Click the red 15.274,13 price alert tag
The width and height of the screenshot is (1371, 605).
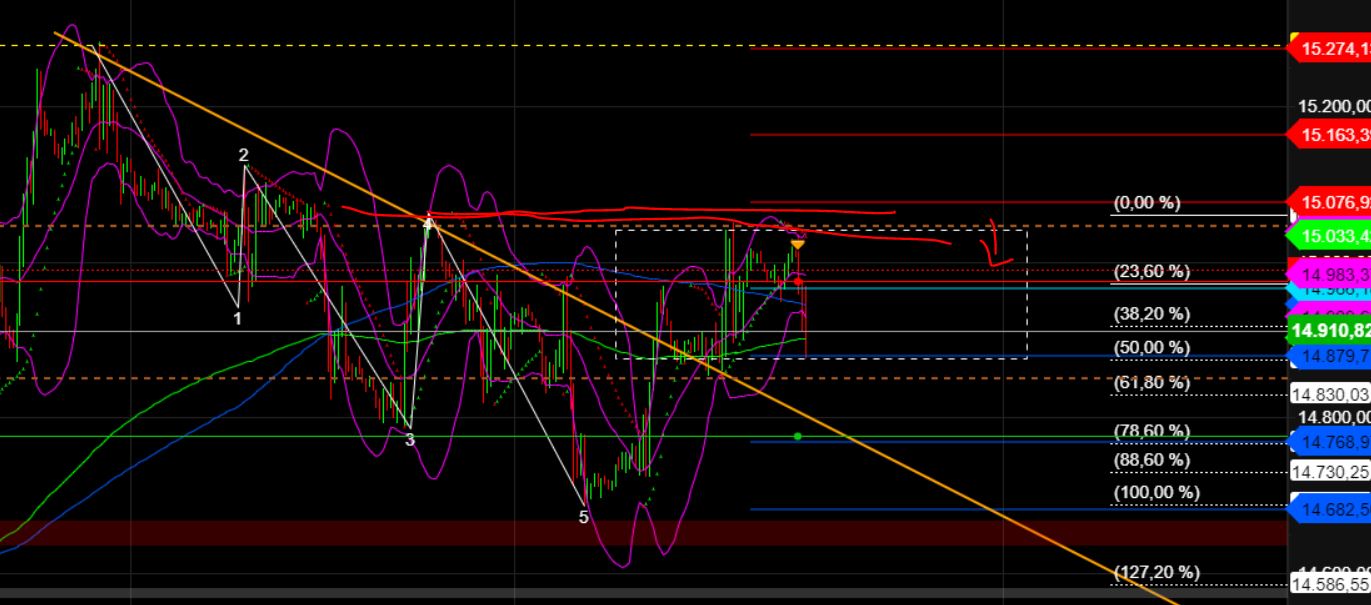(x=1330, y=46)
